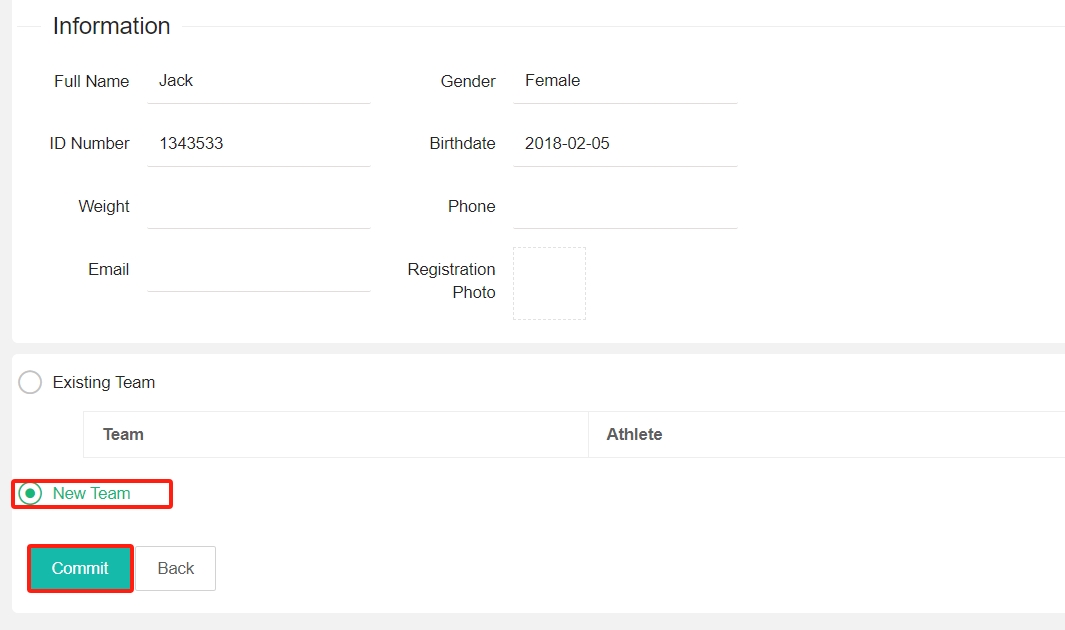Select the New Team radio button
Viewport: 1065px width, 630px height.
(30, 493)
